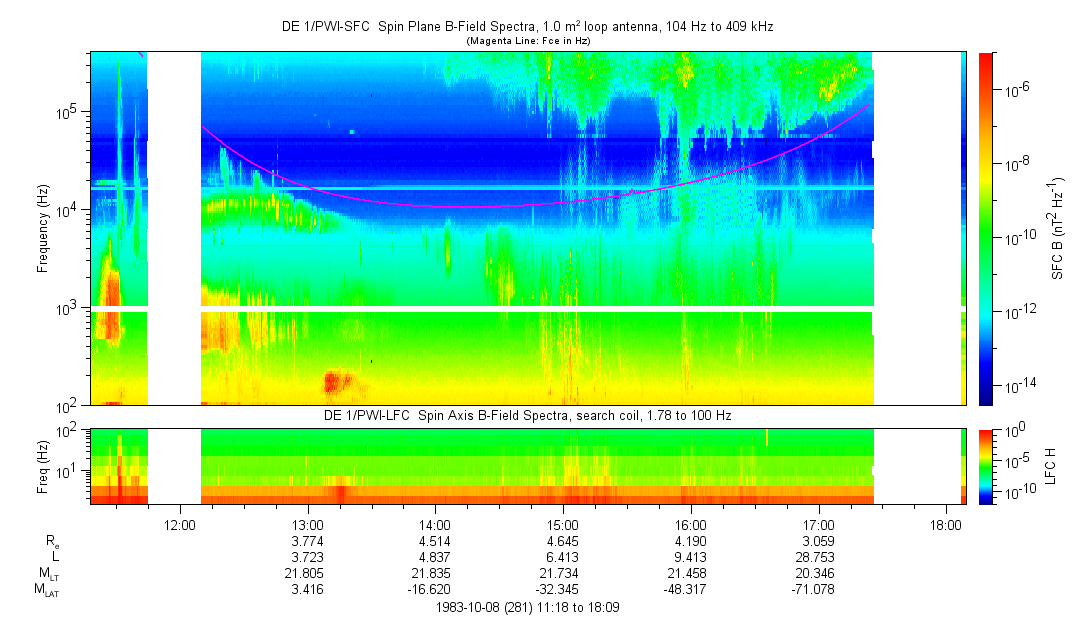
Task: Click the red burst near 13:10 at 200 Hz
Action: (x=337, y=382)
